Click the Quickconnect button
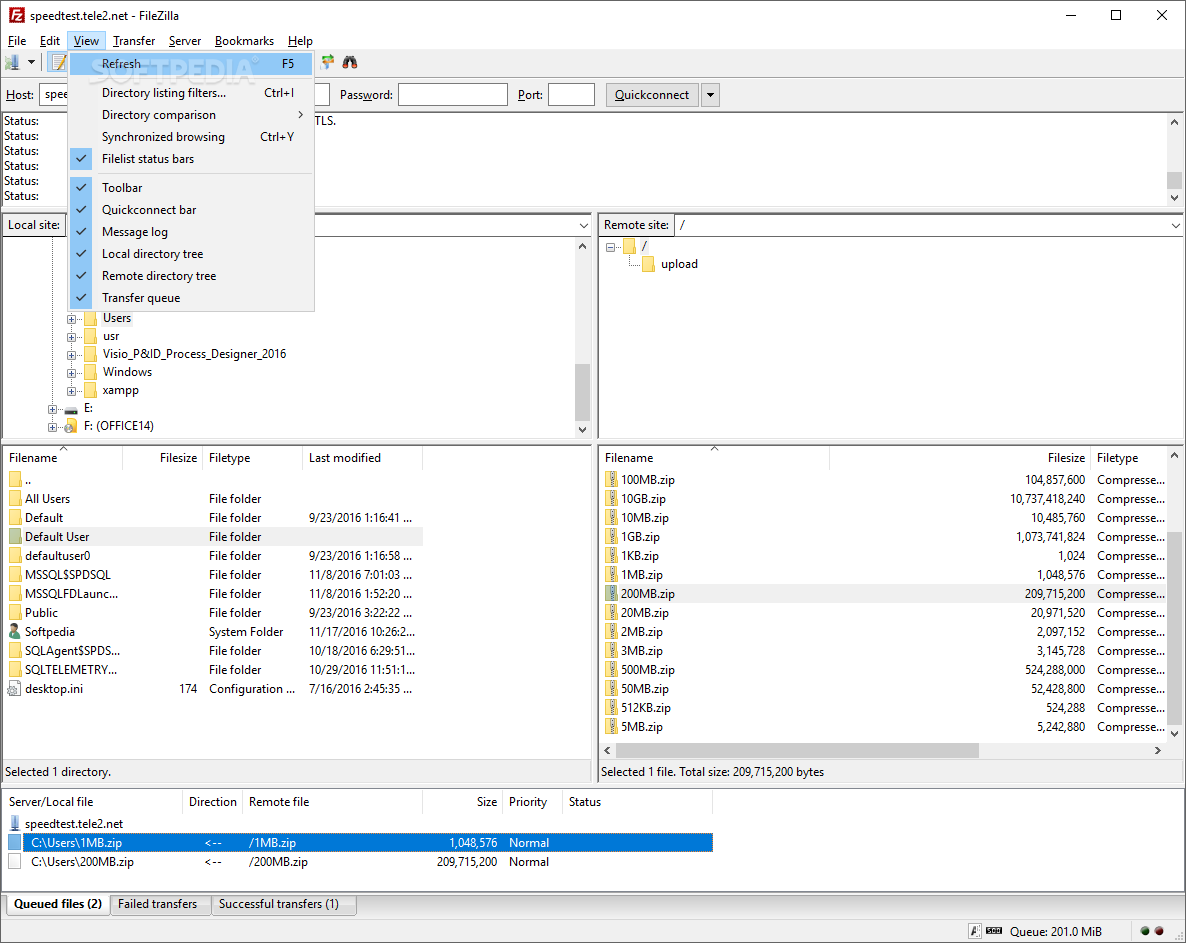1186x943 pixels. pos(652,95)
